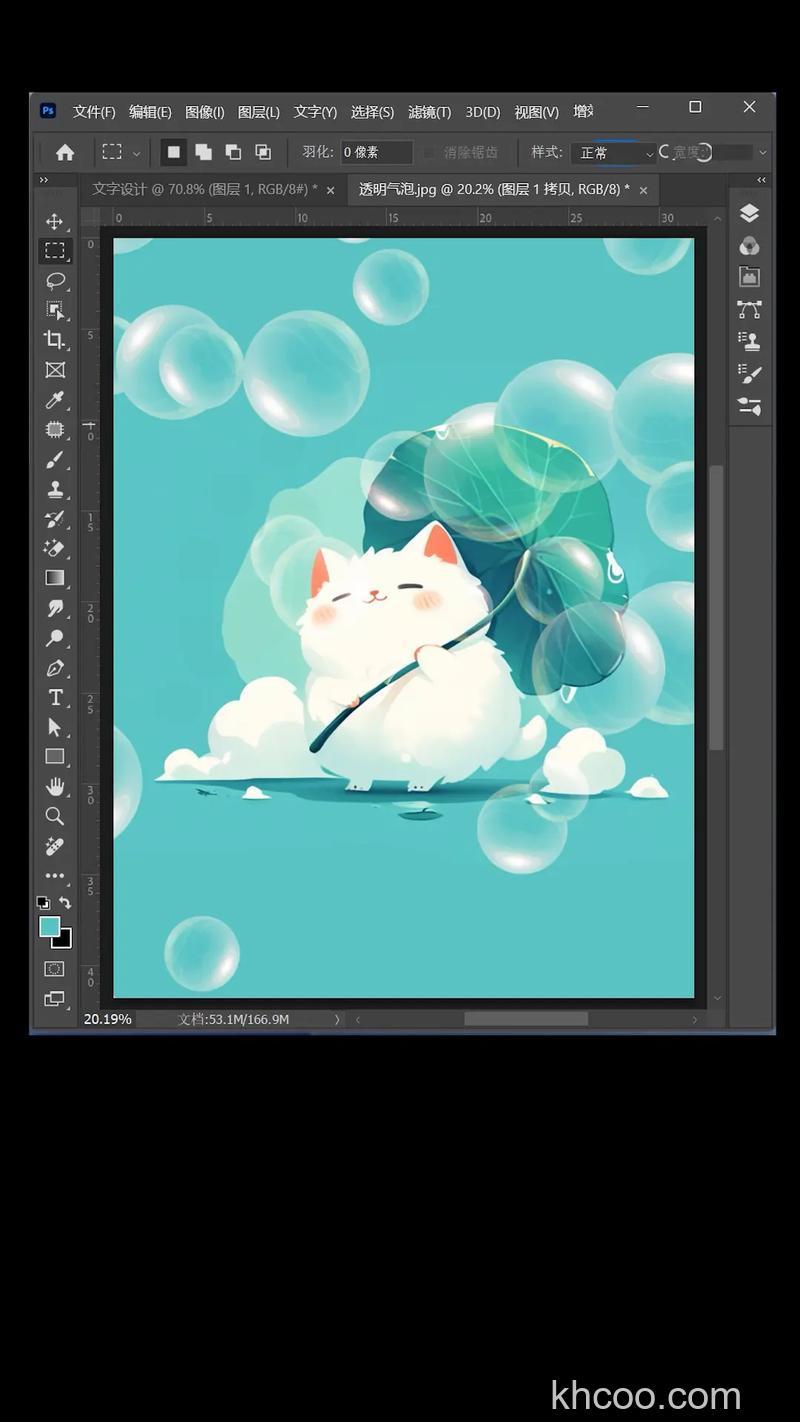Open the Layers panel icon
The image size is (800, 1422).
tap(749, 213)
